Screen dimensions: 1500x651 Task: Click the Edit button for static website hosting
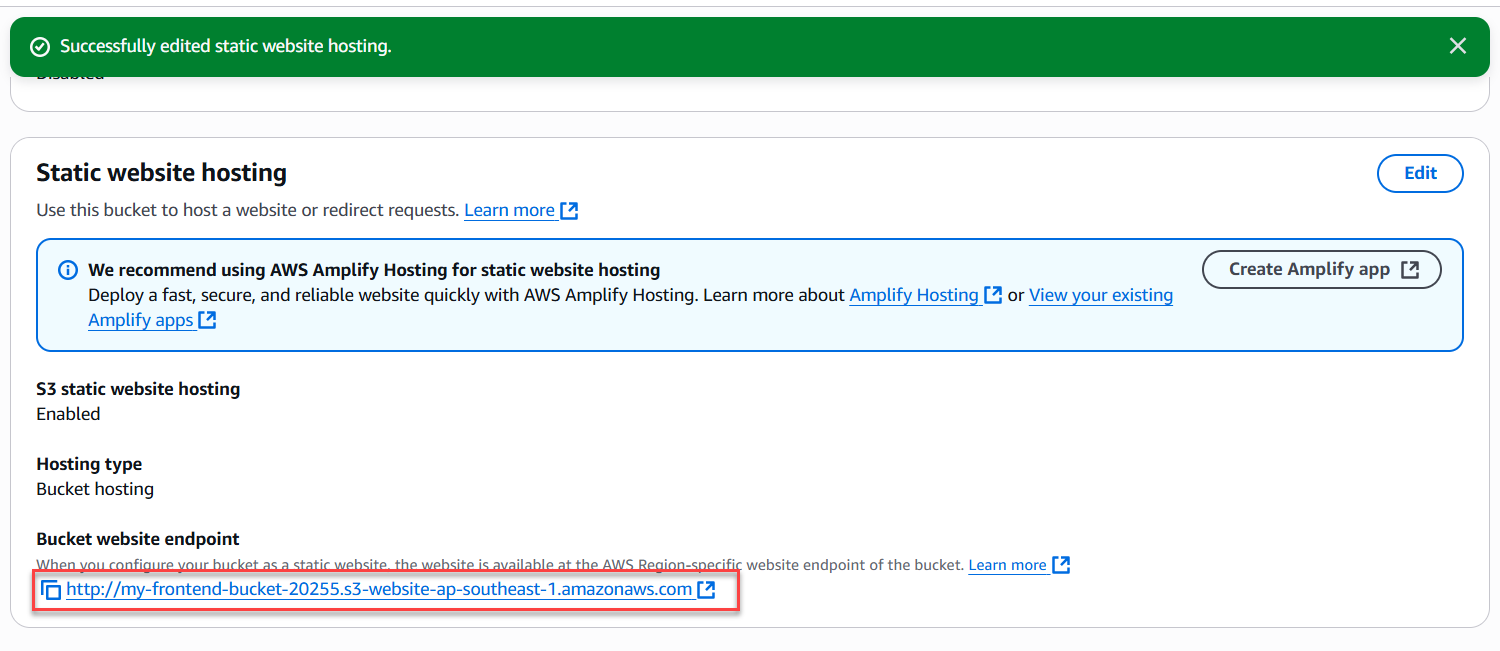[x=1420, y=173]
